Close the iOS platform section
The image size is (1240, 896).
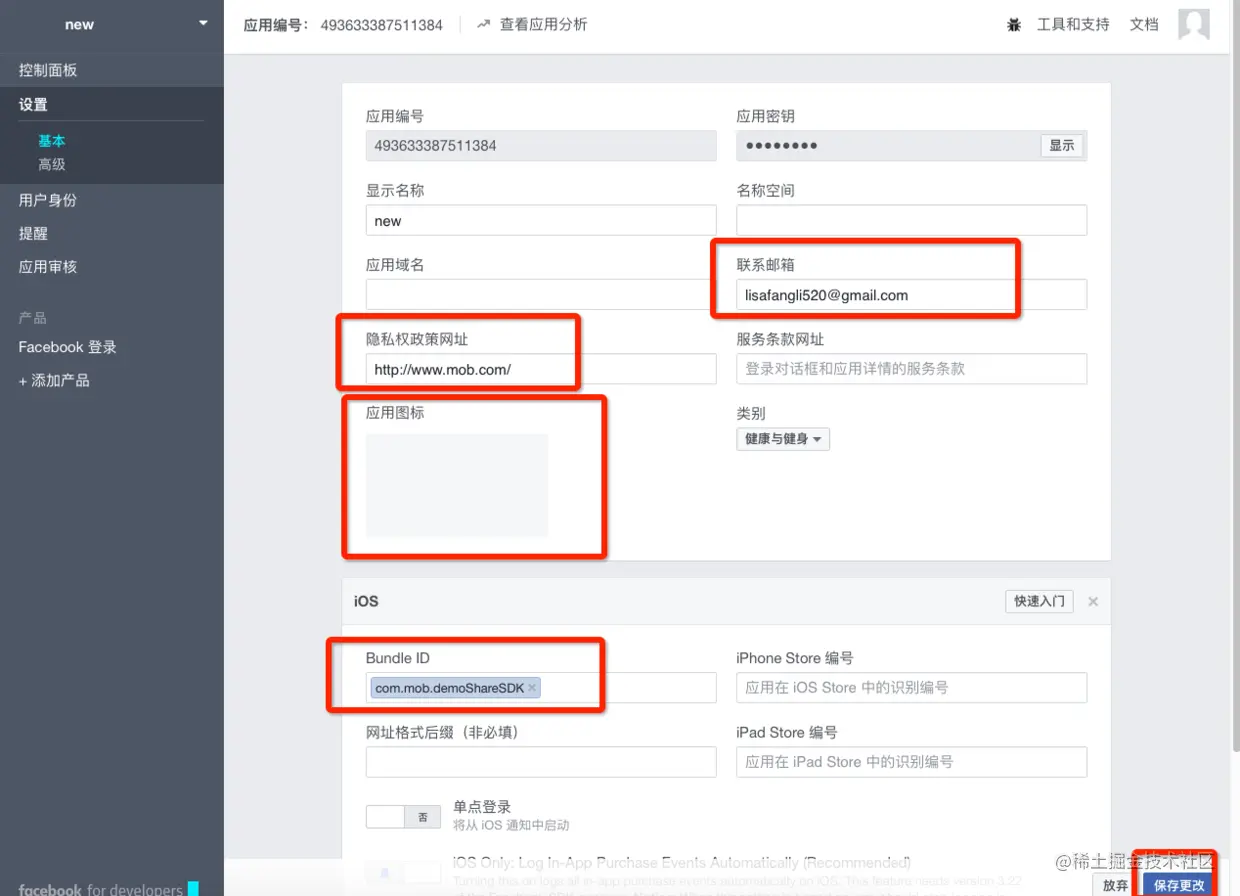tap(1093, 601)
